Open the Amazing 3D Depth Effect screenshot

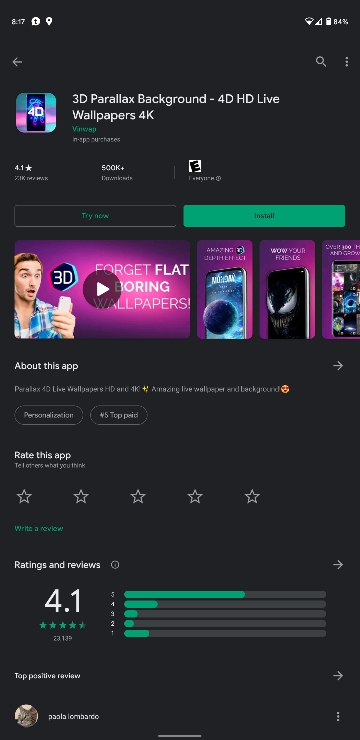click(x=225, y=289)
